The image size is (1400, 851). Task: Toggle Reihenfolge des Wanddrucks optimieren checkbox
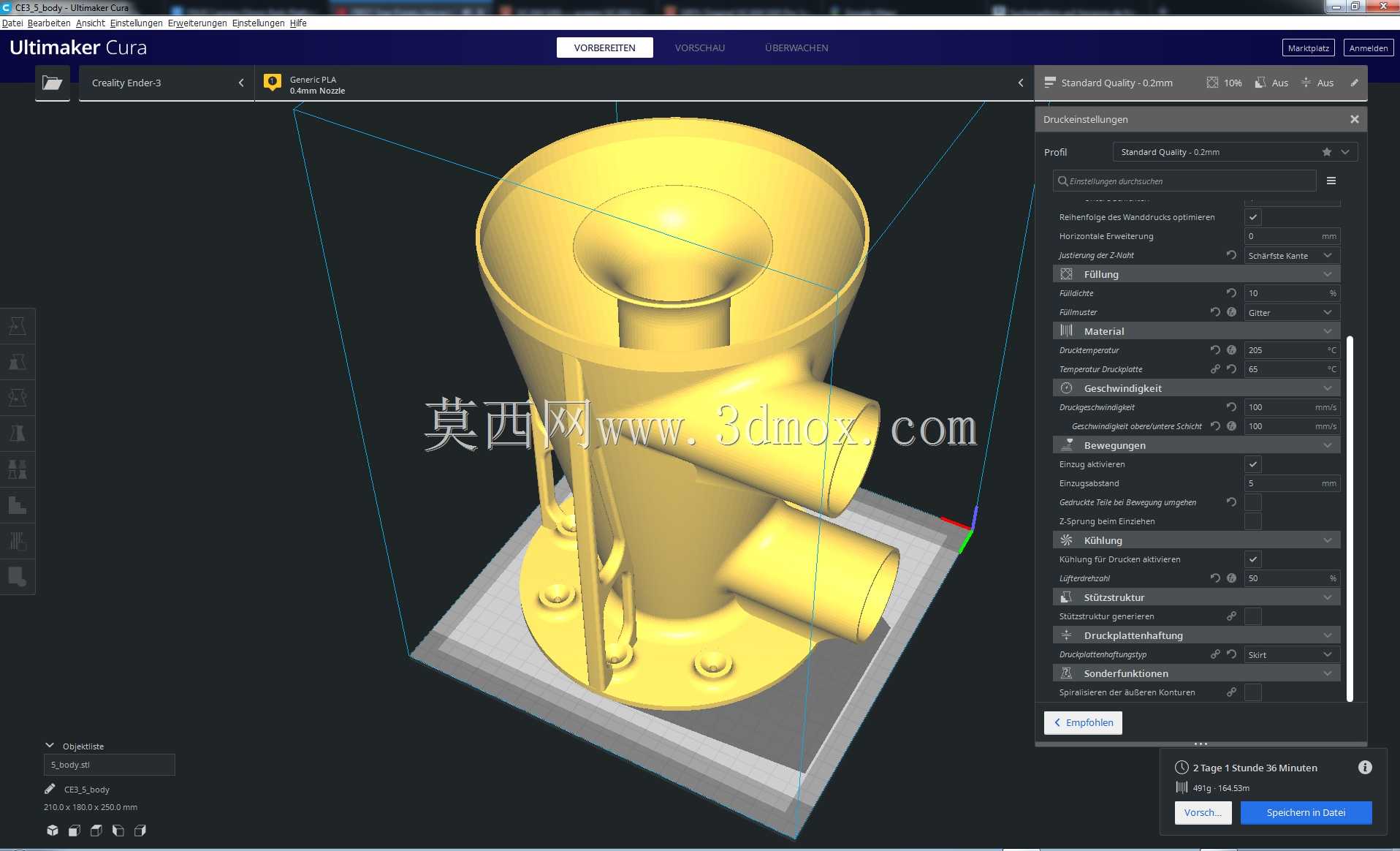(1253, 217)
